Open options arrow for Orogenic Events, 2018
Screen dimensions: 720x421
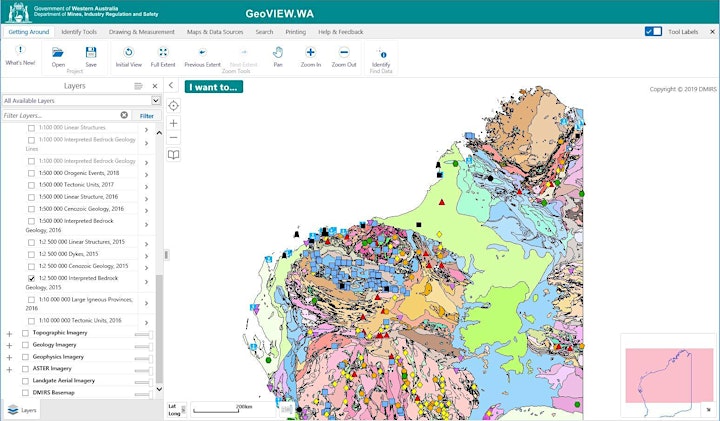[146, 175]
